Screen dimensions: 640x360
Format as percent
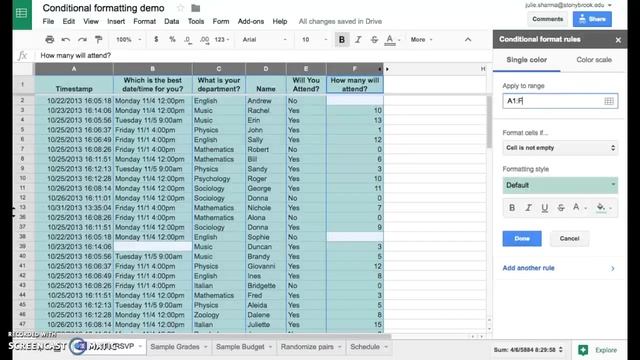click(x=172, y=40)
